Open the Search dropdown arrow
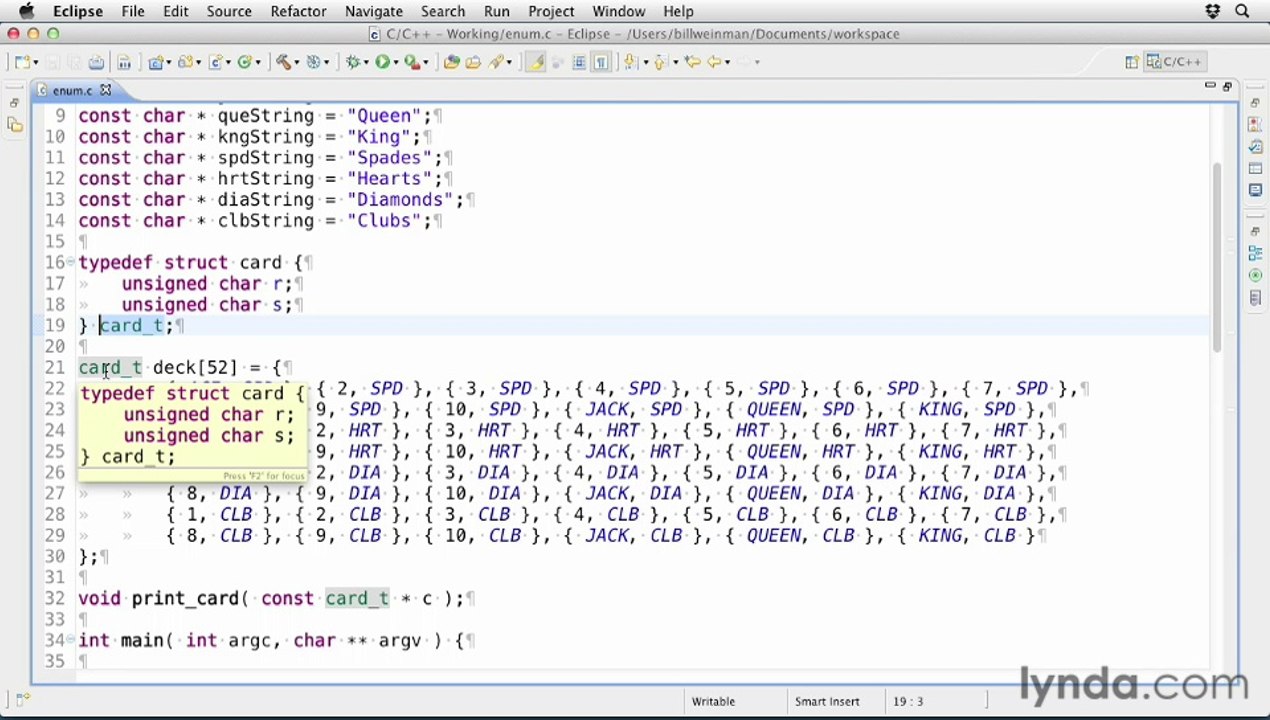Screen dimensions: 1270x720 [508, 62]
